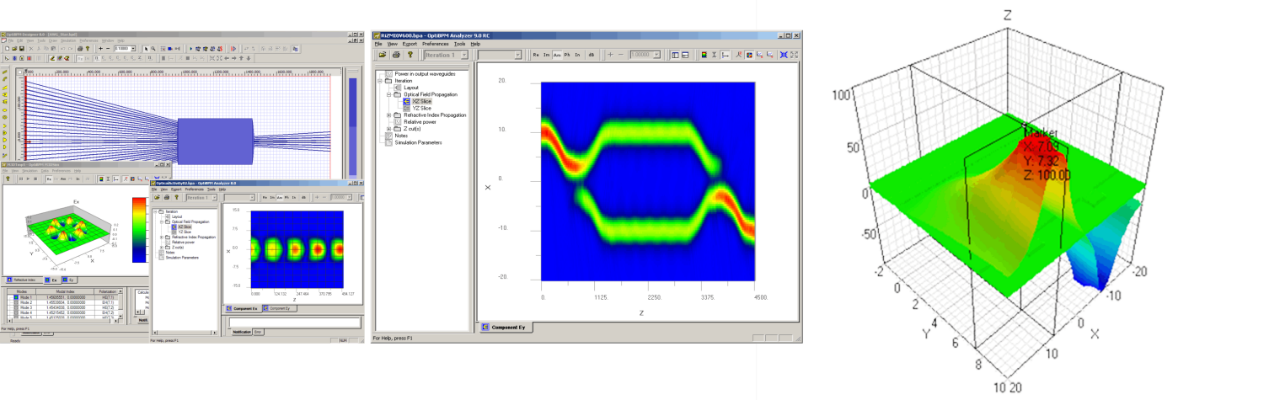The width and height of the screenshot is (1269, 400).
Task: Open the Iteration 1 dropdown
Action: click(x=464, y=55)
